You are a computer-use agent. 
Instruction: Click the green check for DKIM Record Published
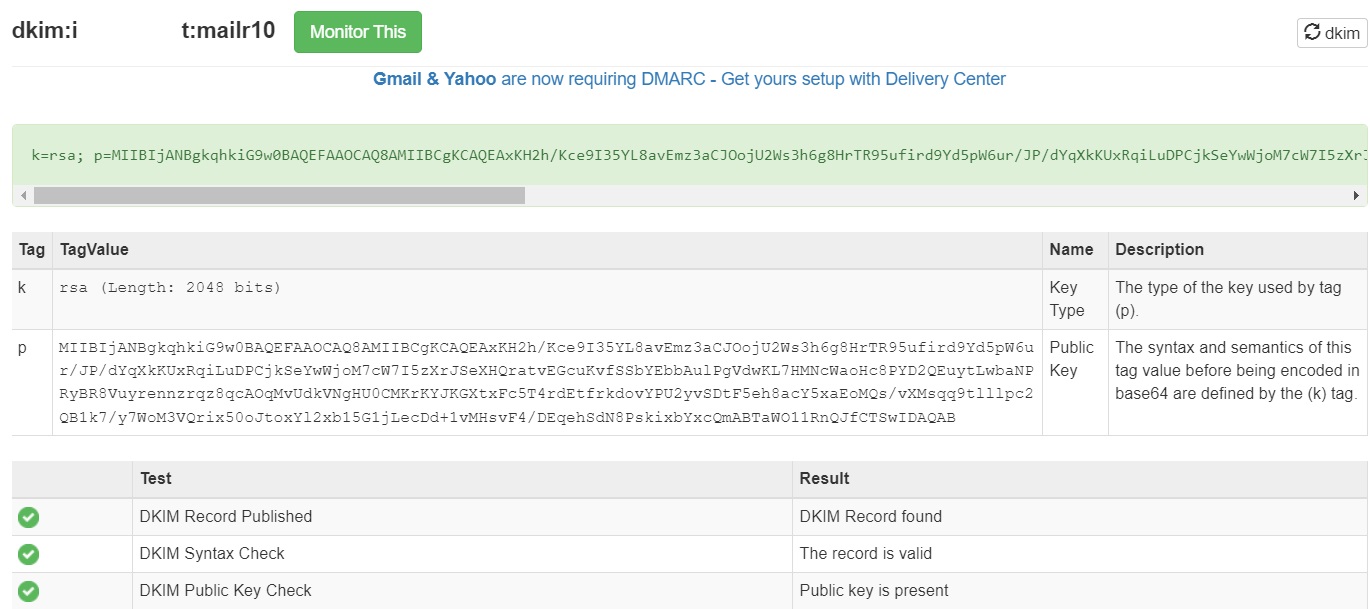(x=29, y=517)
